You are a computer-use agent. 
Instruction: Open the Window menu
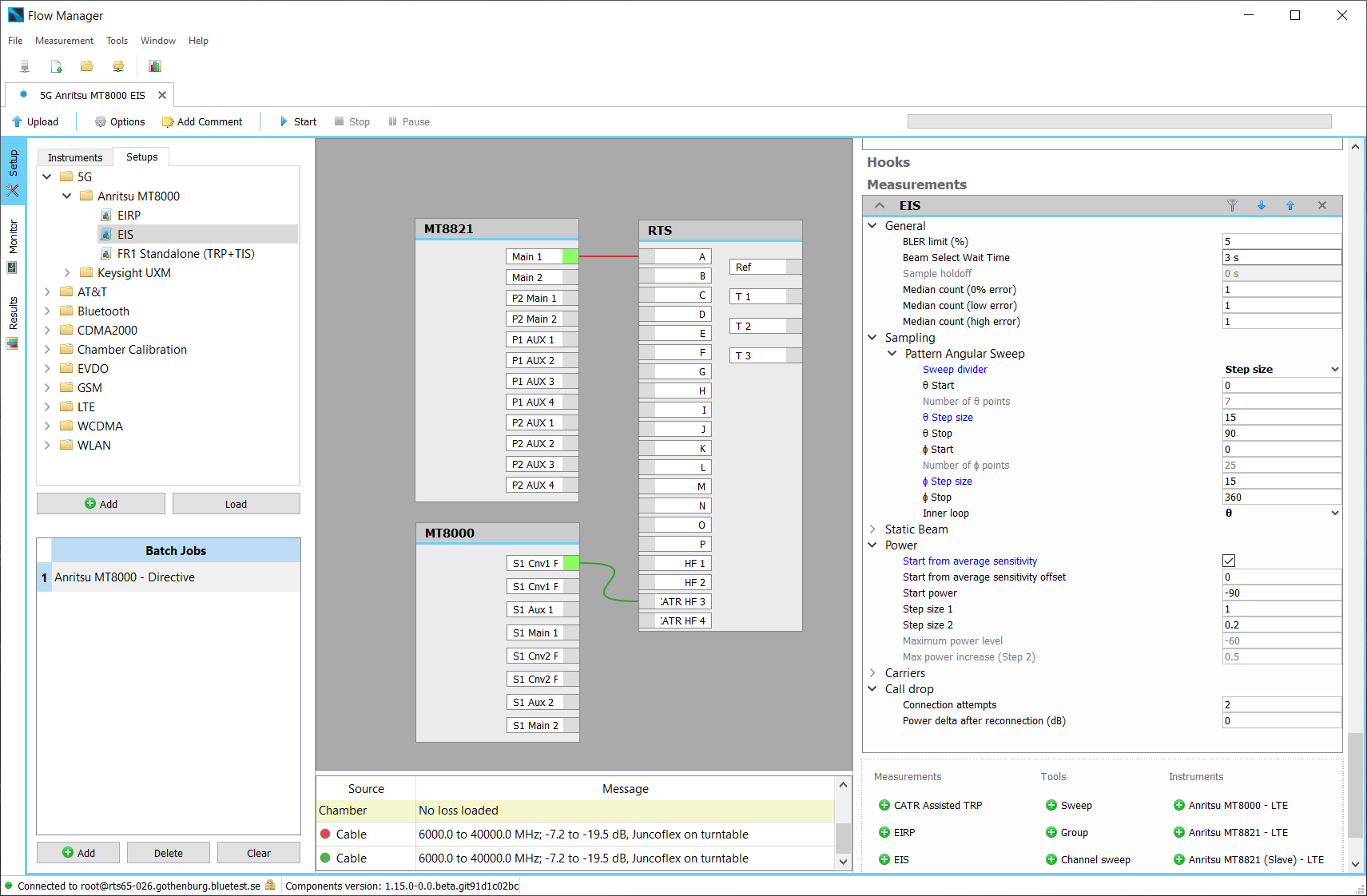click(158, 41)
